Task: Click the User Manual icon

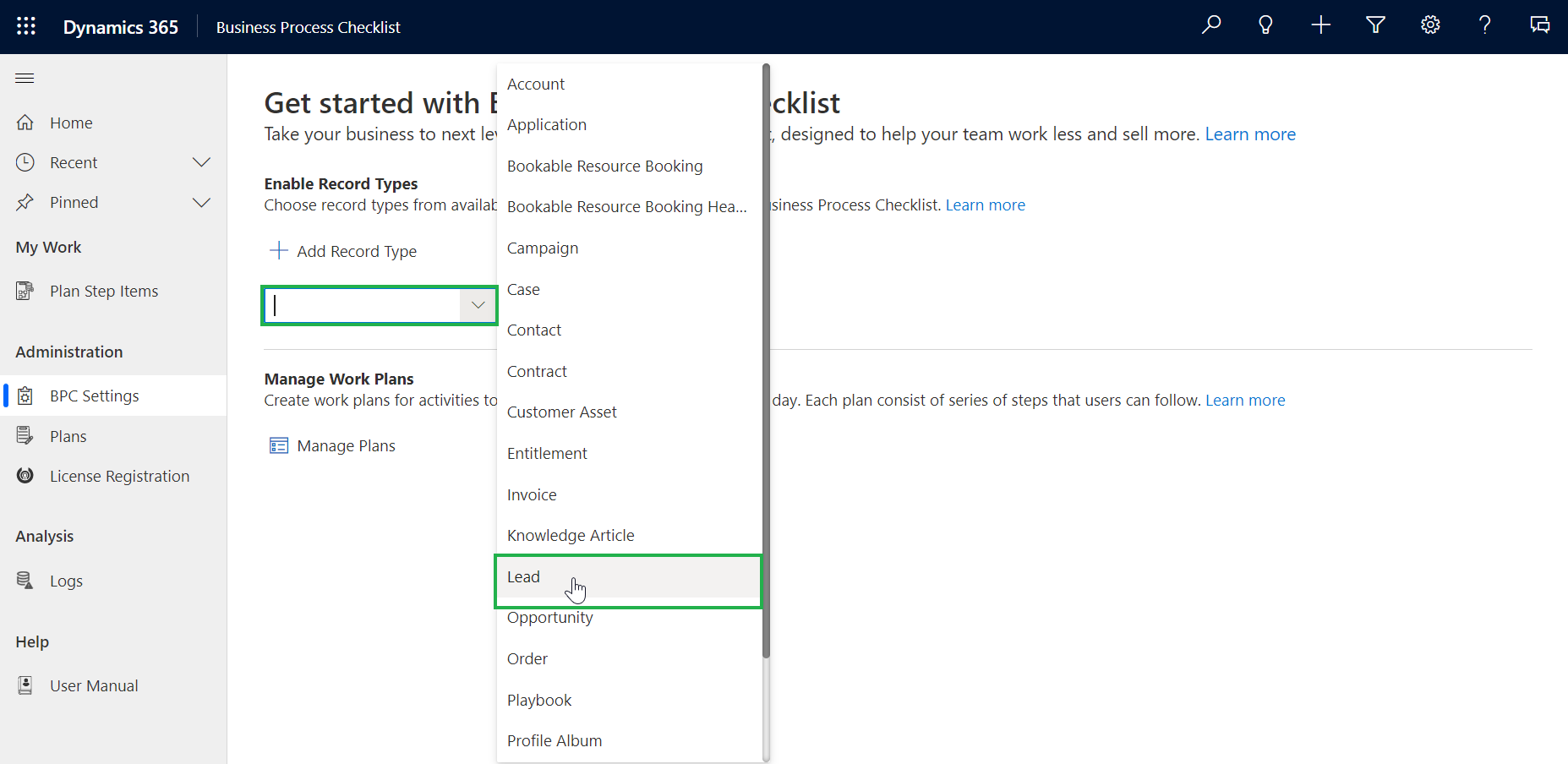Action: click(25, 685)
